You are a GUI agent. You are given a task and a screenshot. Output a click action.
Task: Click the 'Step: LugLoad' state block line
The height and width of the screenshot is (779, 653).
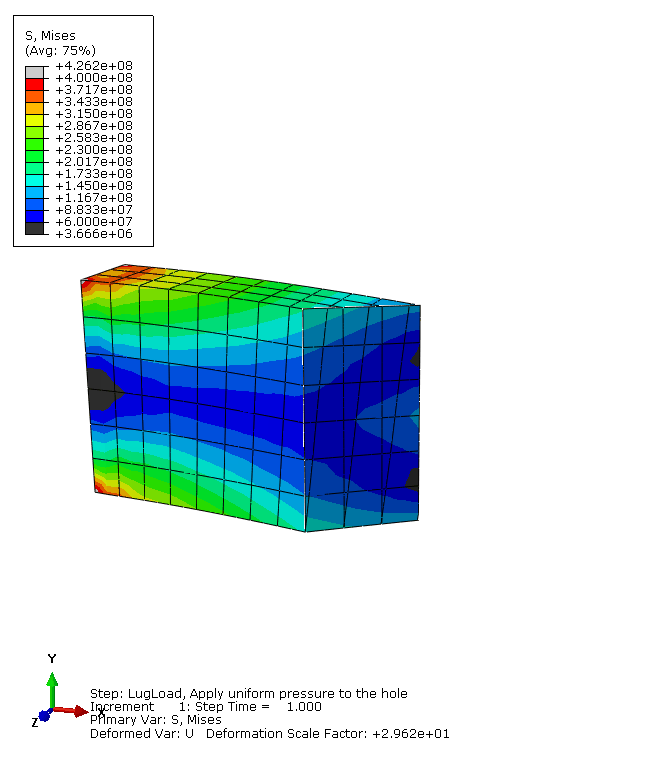pos(248,693)
